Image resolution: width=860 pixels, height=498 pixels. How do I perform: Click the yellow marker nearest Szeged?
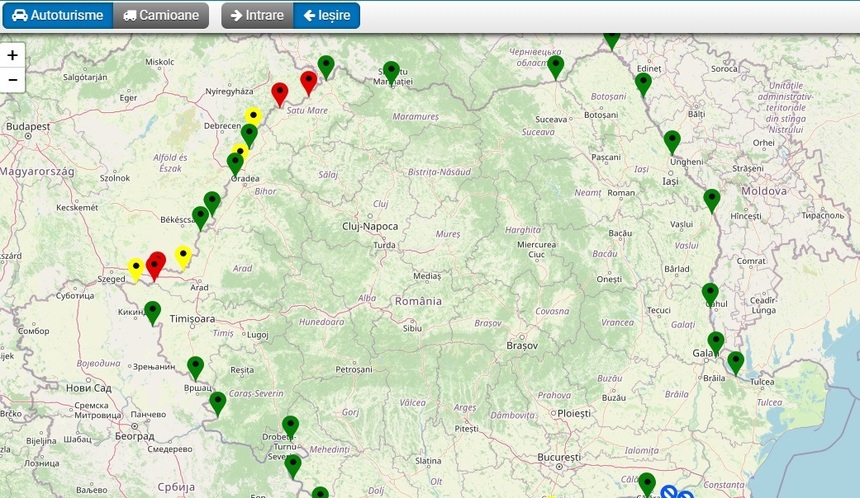pyautogui.click(x=136, y=268)
